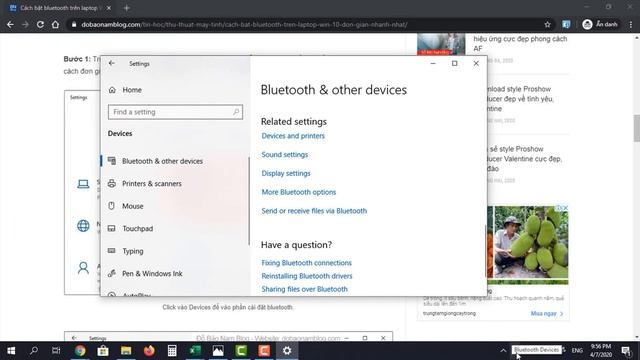The width and height of the screenshot is (640, 360).
Task: Open File Explorer from the taskbar
Action: (x=126, y=351)
